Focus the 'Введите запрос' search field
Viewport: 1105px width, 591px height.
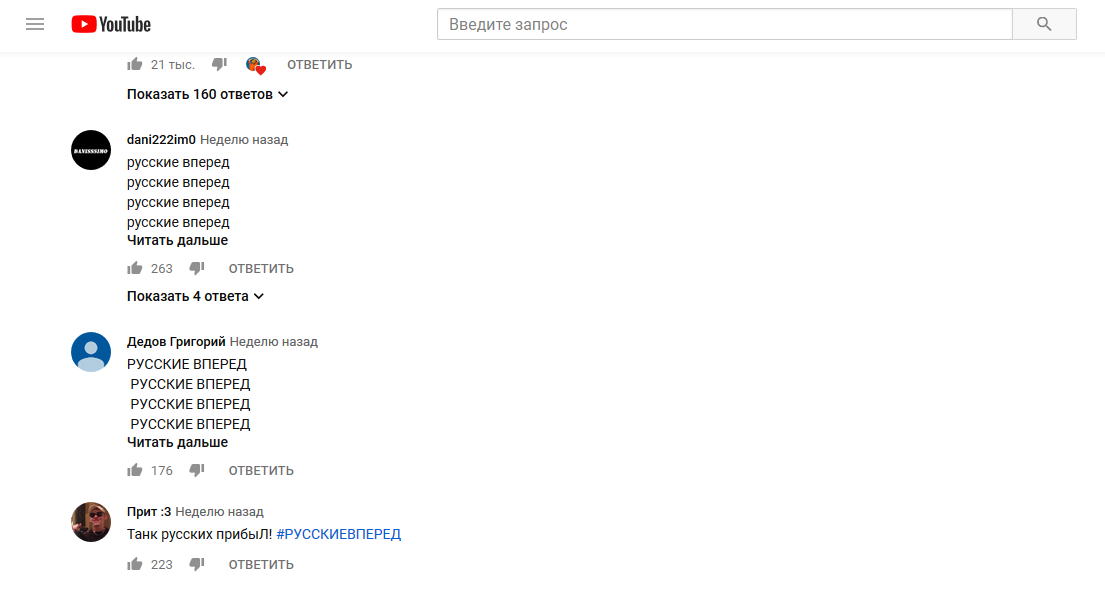tap(724, 25)
